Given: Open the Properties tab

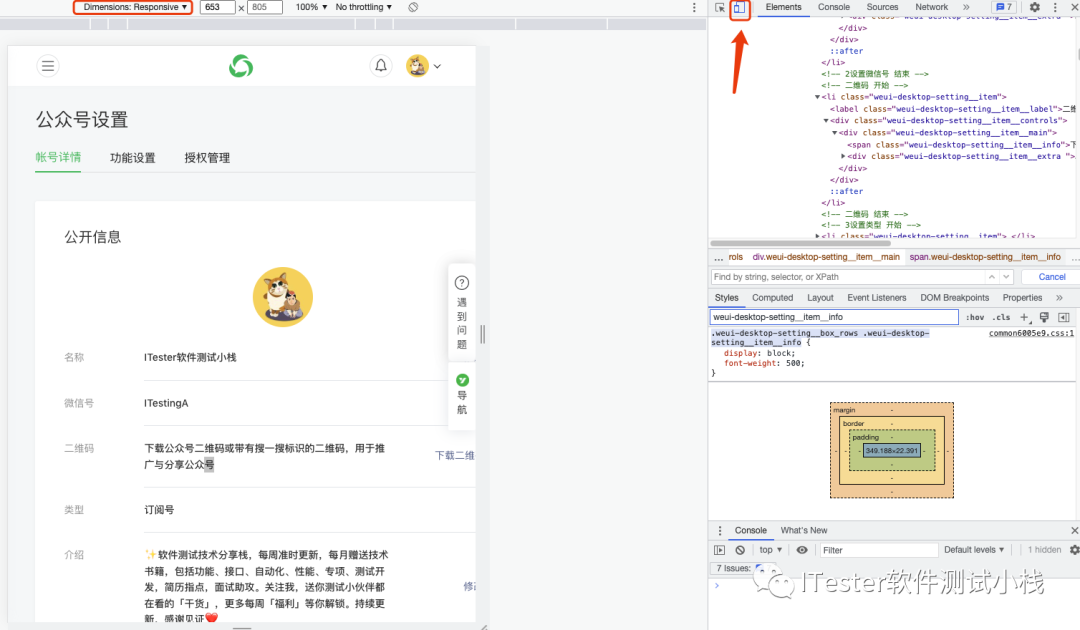Looking at the screenshot, I should [1022, 298].
